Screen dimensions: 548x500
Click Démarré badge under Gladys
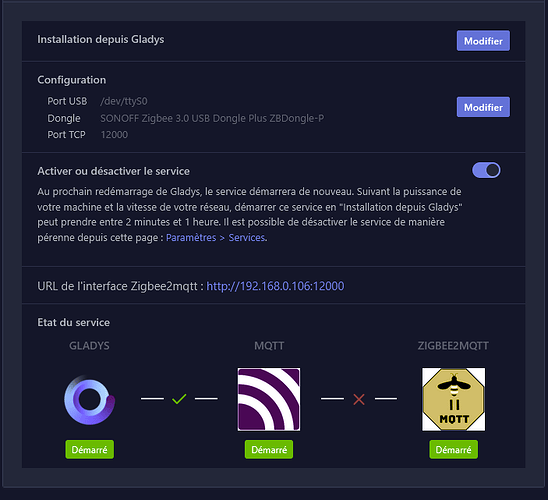click(x=89, y=449)
